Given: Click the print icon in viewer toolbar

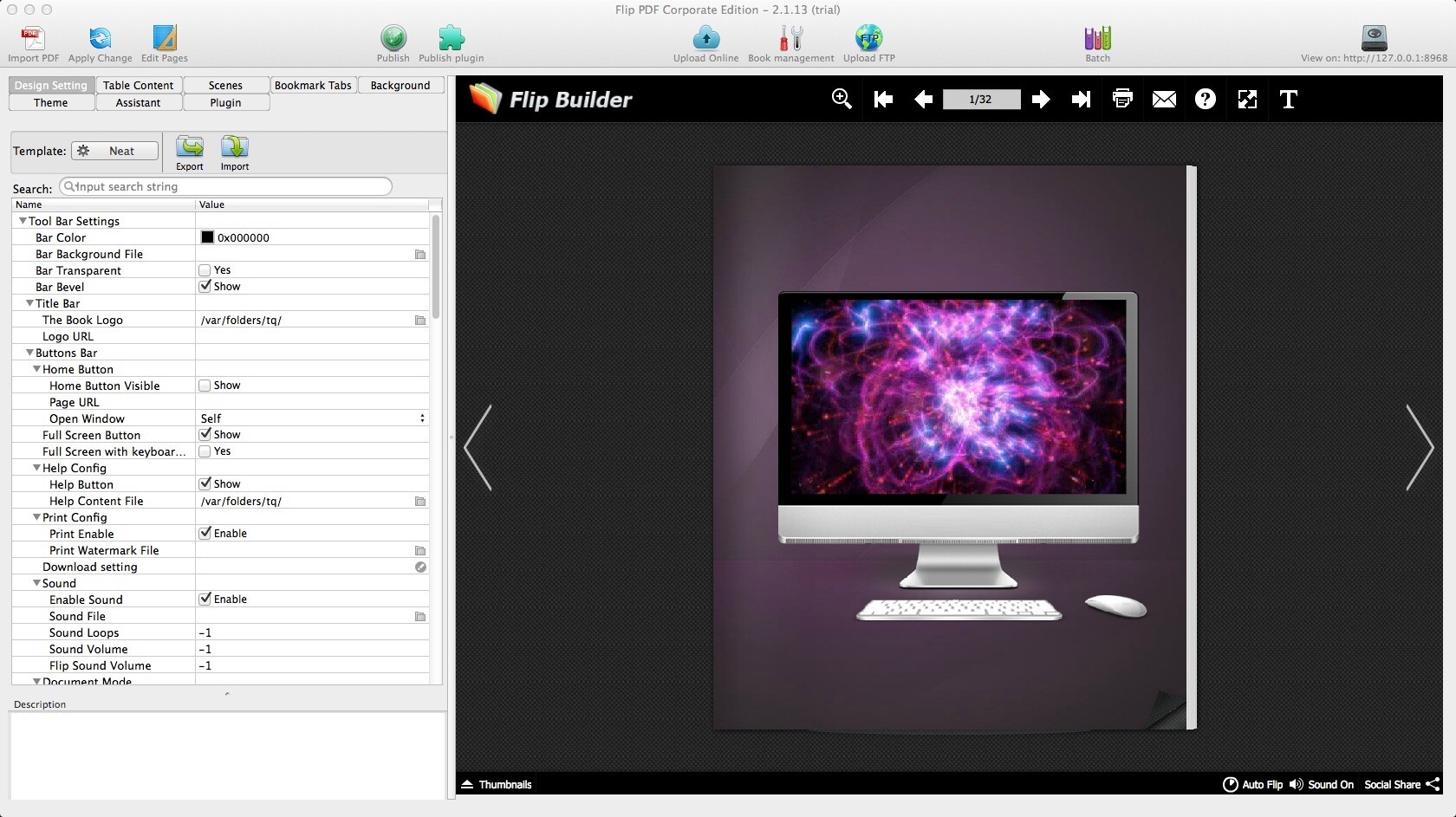Looking at the screenshot, I should click(x=1122, y=99).
